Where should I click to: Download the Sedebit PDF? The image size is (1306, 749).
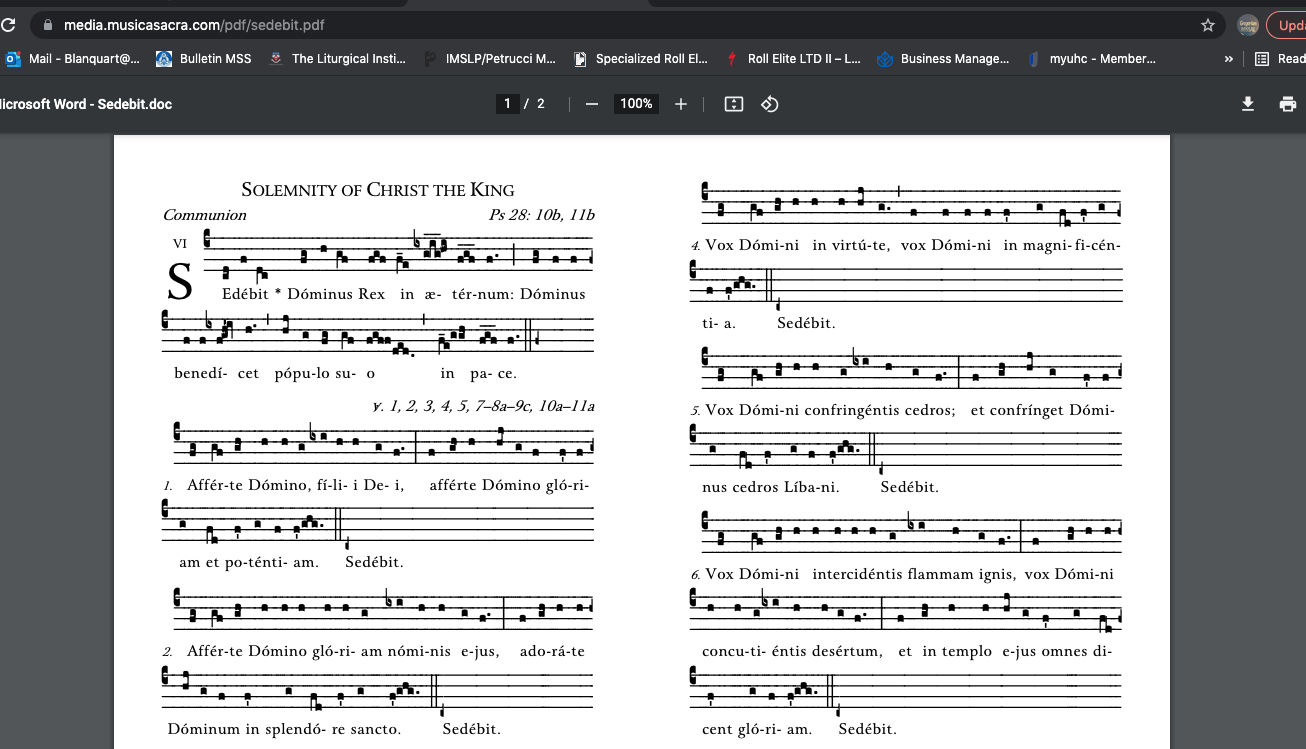(1248, 104)
